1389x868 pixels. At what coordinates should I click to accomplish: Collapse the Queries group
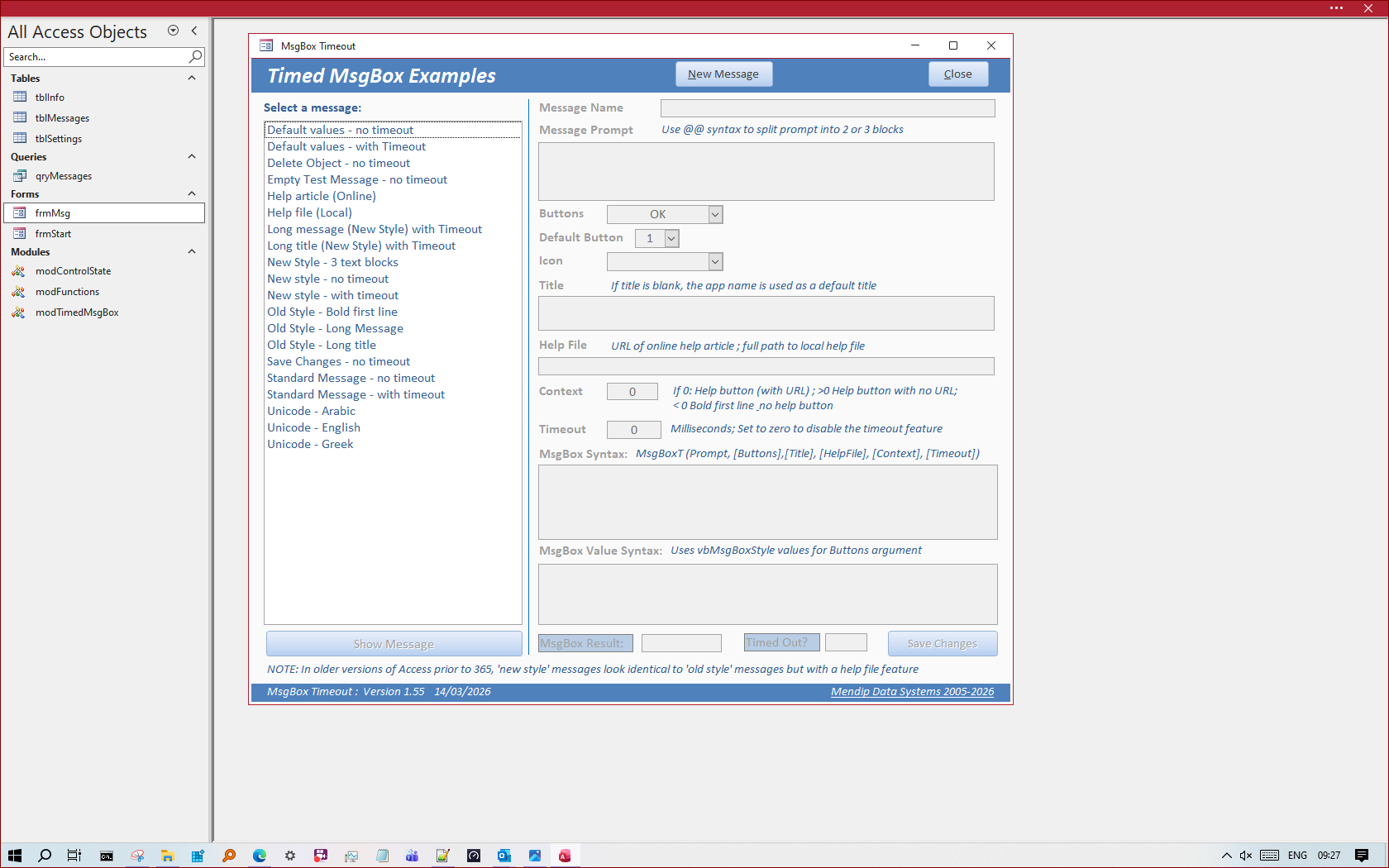[x=192, y=156]
